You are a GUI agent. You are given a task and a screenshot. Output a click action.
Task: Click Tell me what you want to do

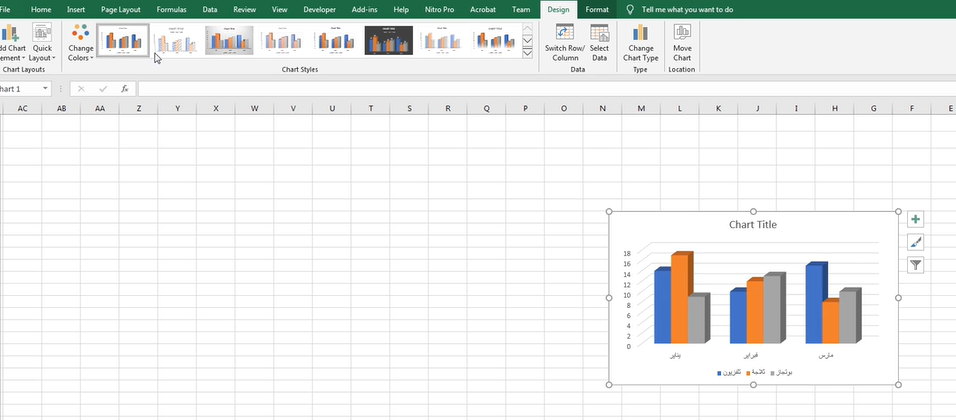pos(687,10)
